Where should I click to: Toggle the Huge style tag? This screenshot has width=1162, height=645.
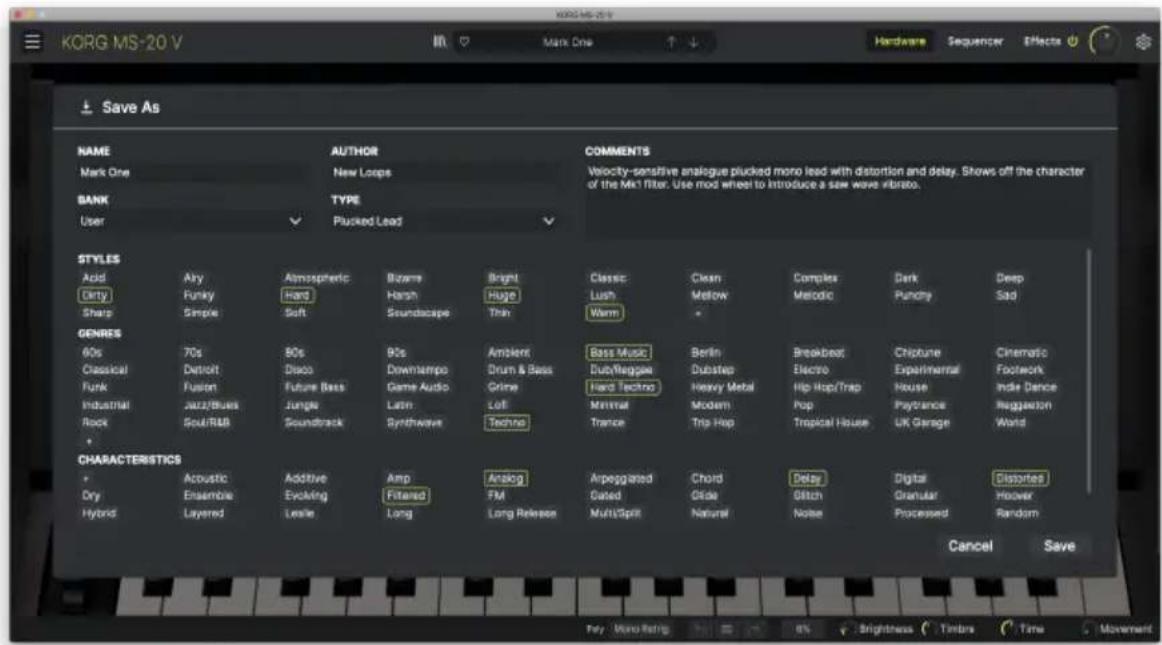[502, 295]
